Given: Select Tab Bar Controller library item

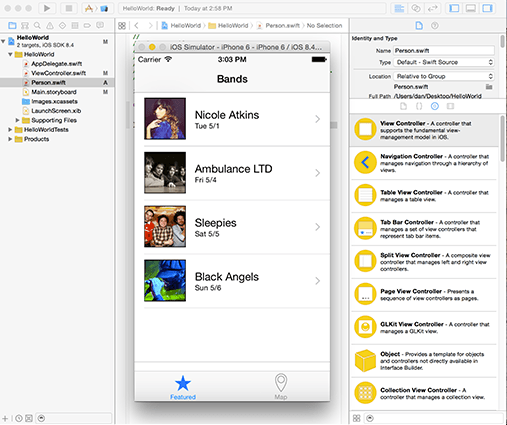Looking at the screenshot, I should (x=424, y=229).
